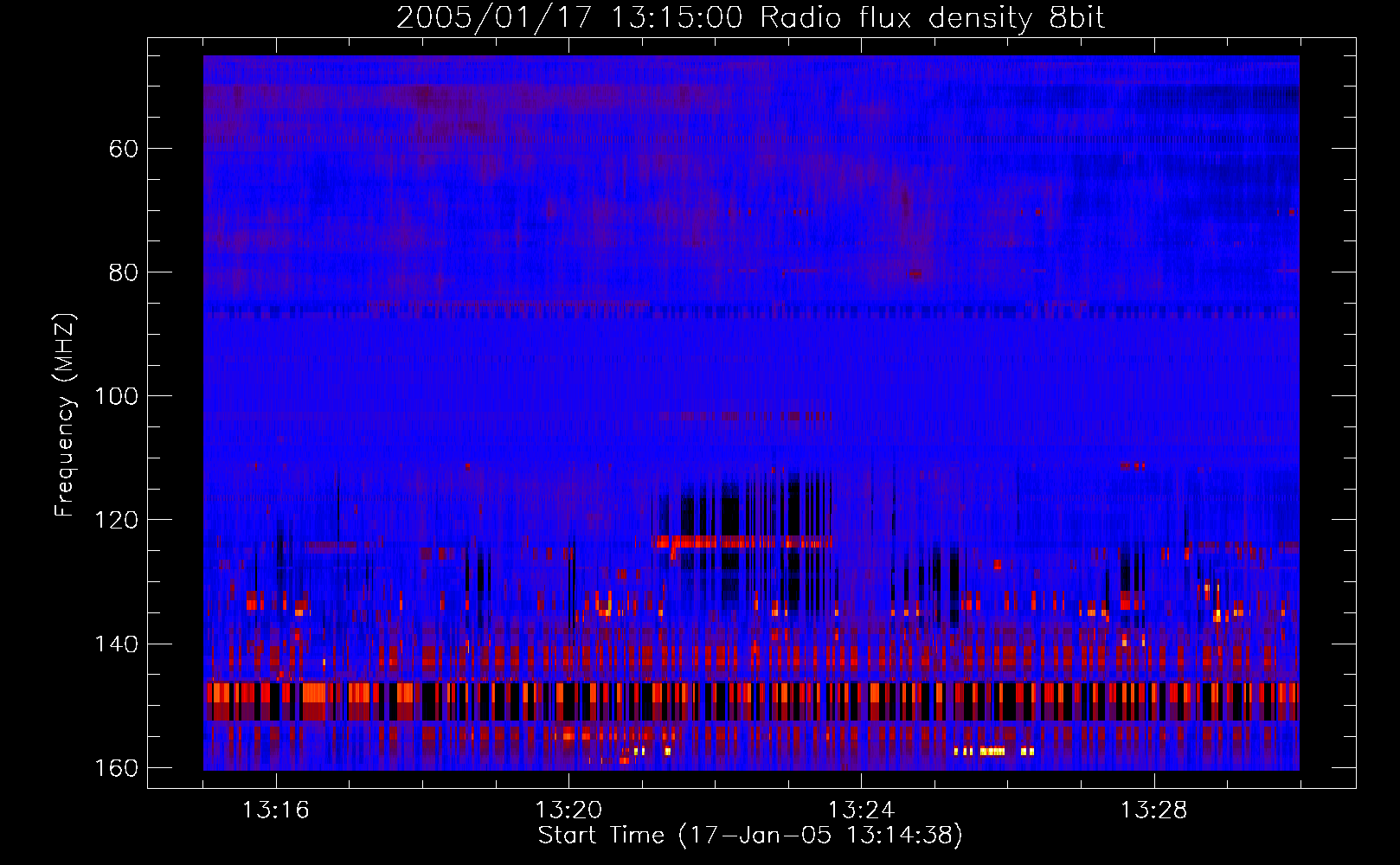Click the 100 frequency tick label
Viewport: 1400px width, 865px height.
116,396
